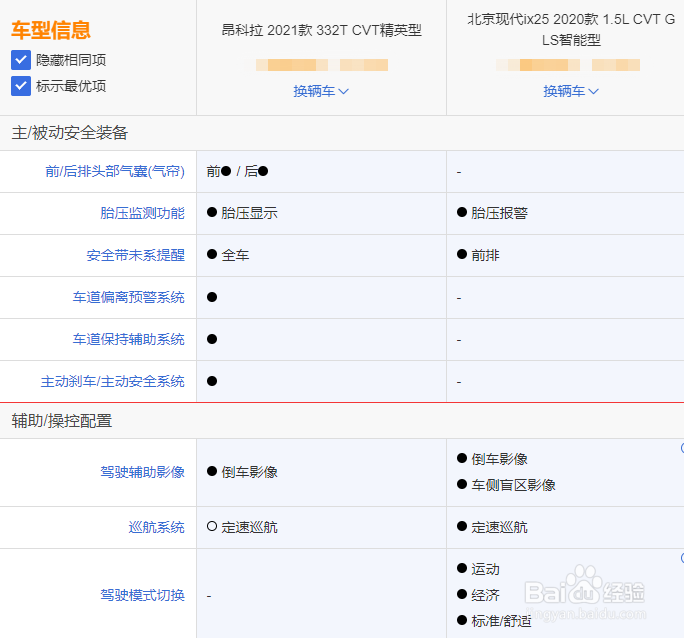Viewport: 684px width, 638px height.
Task: Click 全车 seatbelt reminder value
Action: (236, 255)
